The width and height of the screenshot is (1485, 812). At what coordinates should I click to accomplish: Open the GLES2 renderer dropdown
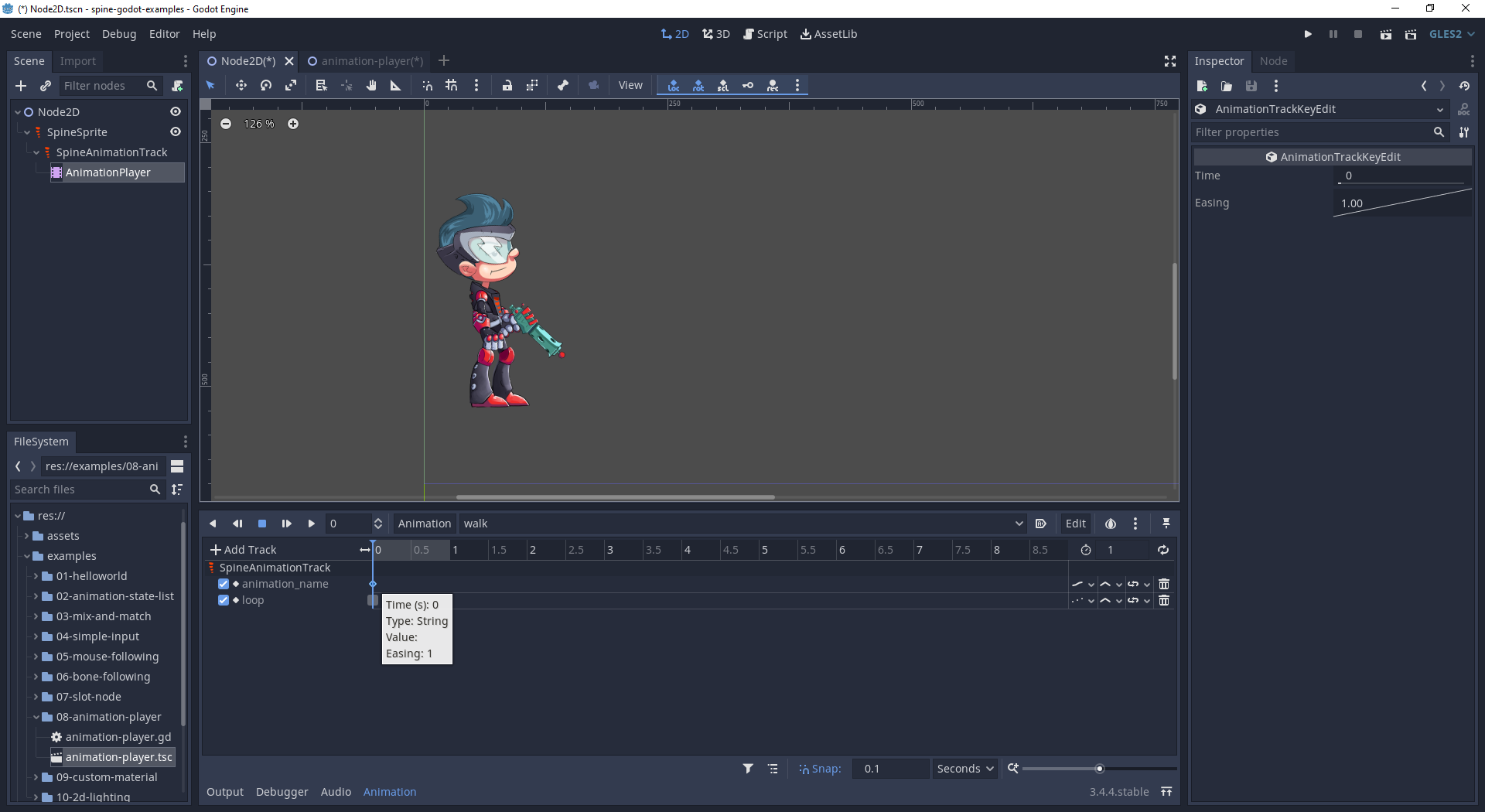[1452, 34]
